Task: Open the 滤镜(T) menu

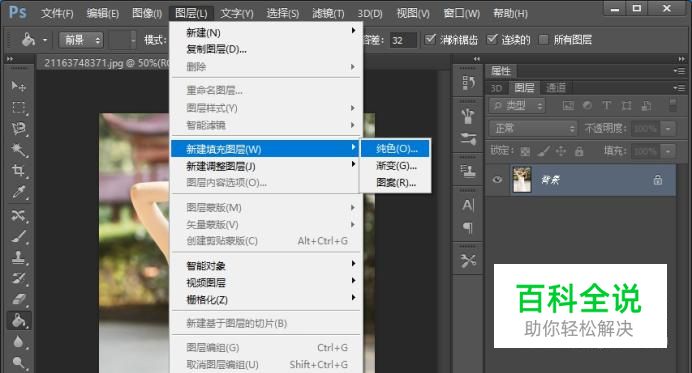Action: [x=328, y=13]
